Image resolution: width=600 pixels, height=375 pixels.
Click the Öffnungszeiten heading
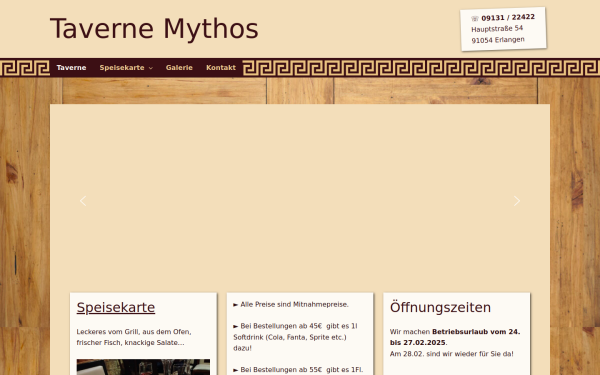tap(440, 308)
